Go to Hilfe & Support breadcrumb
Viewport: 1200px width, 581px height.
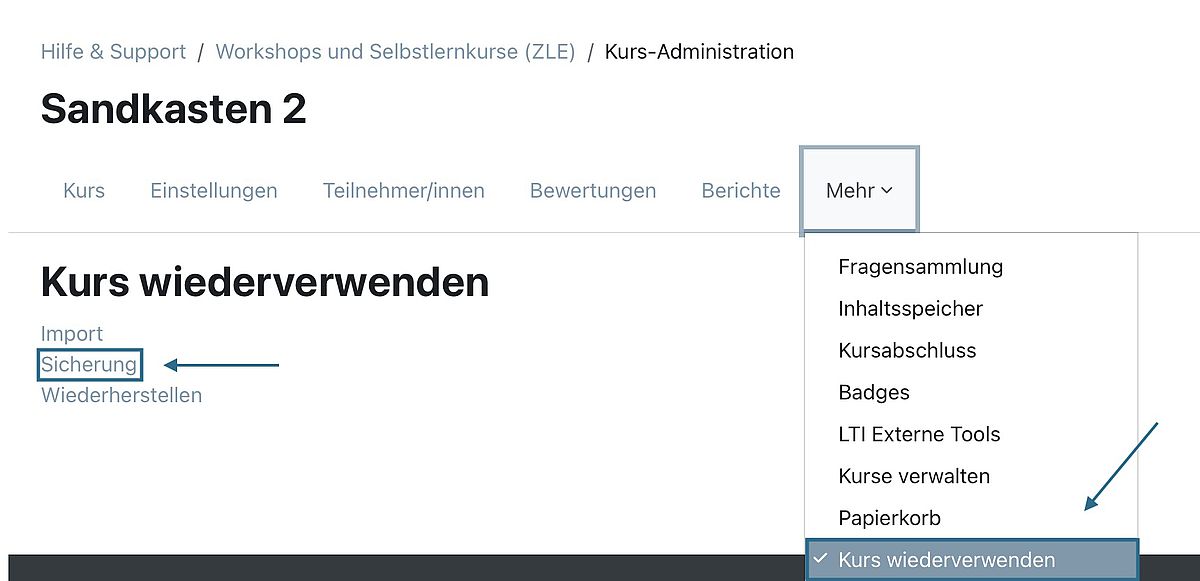tap(113, 52)
